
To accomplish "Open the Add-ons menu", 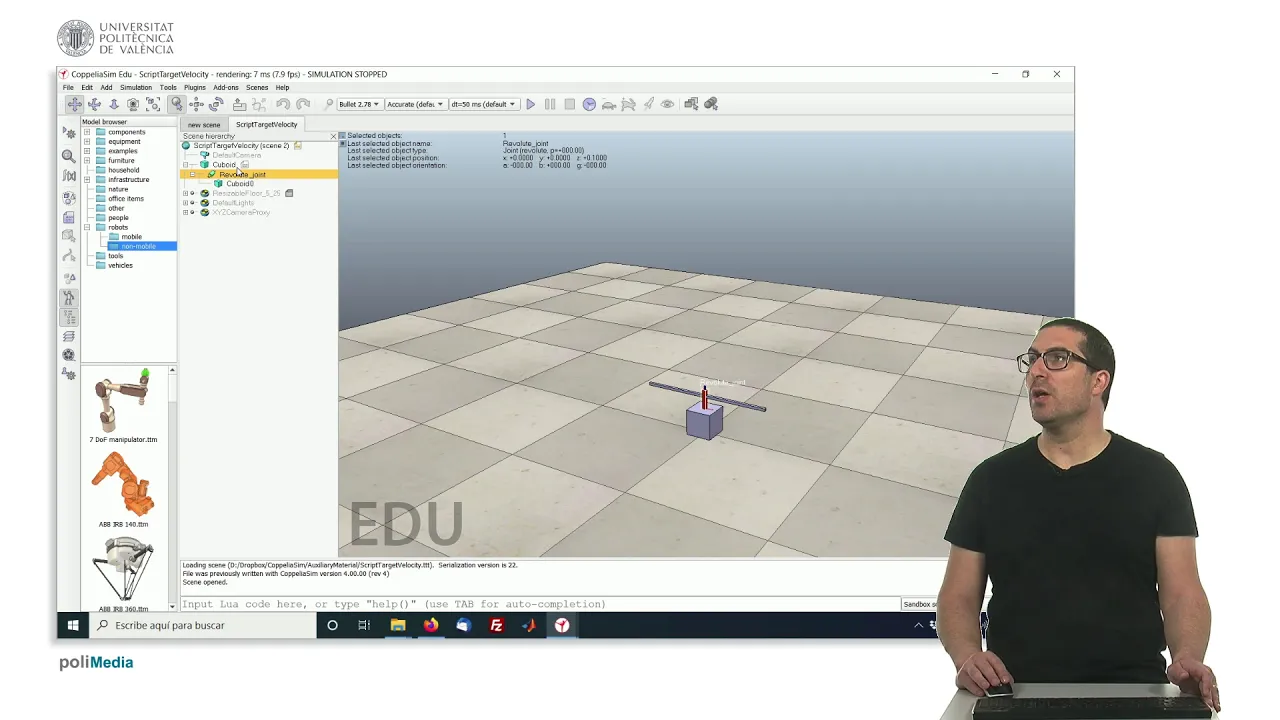I will (x=226, y=88).
